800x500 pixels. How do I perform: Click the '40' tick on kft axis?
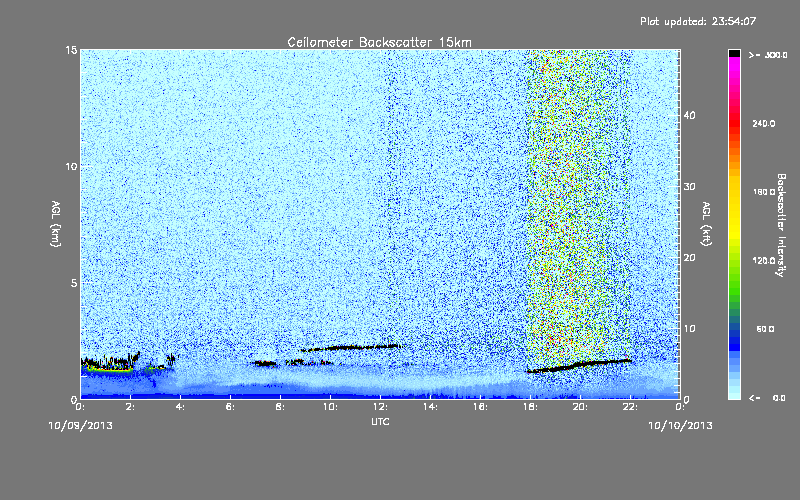click(x=689, y=115)
